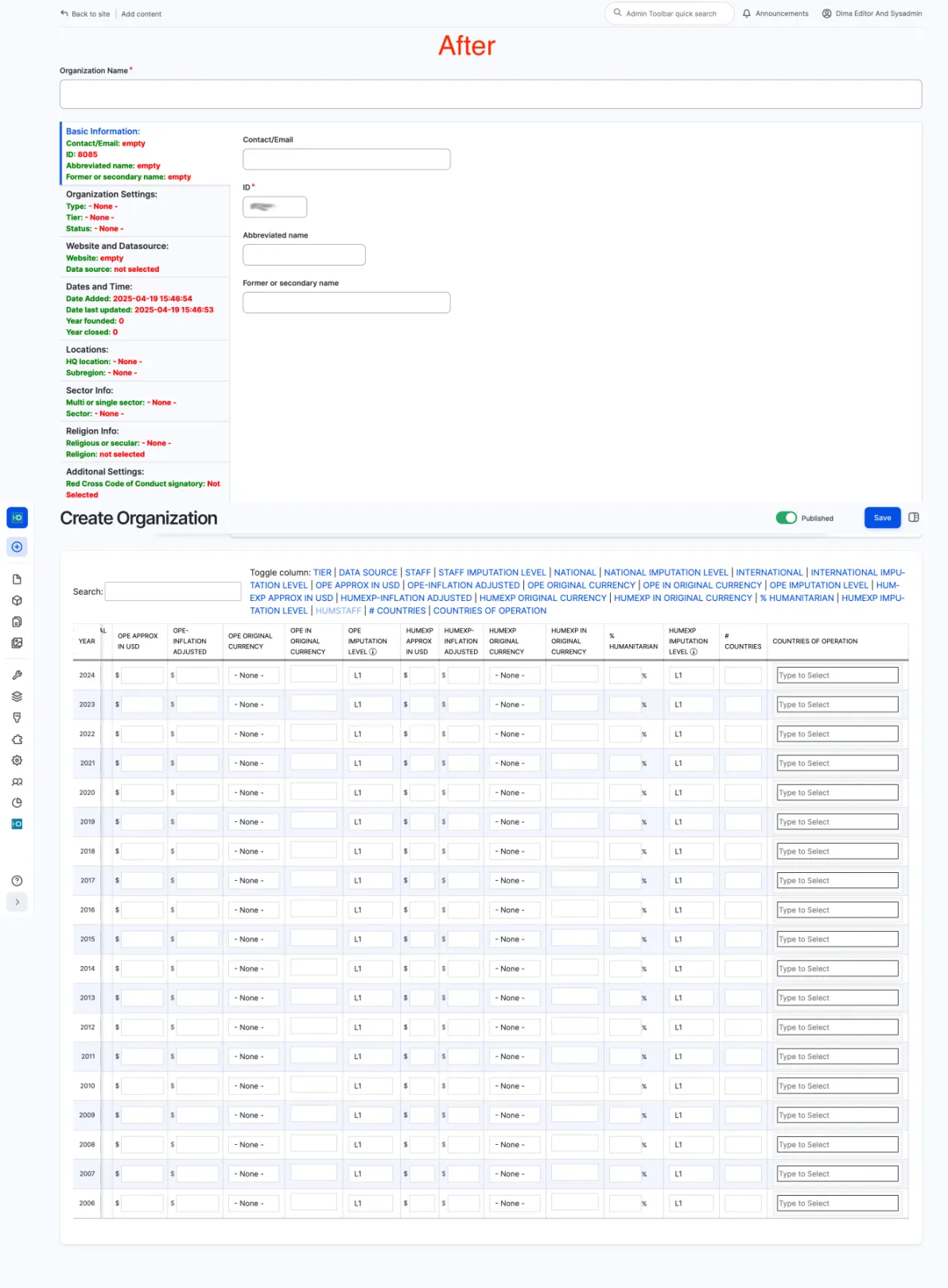Click the table Search input field
Image resolution: width=948 pixels, height=1288 pixels.
click(x=173, y=592)
